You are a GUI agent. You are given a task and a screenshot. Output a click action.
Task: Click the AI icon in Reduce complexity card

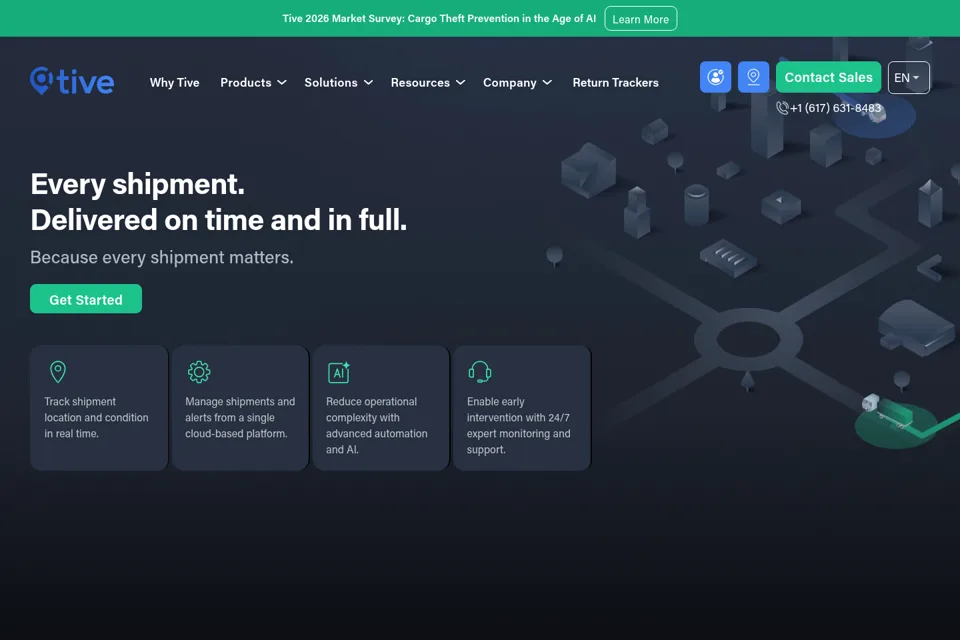339,372
